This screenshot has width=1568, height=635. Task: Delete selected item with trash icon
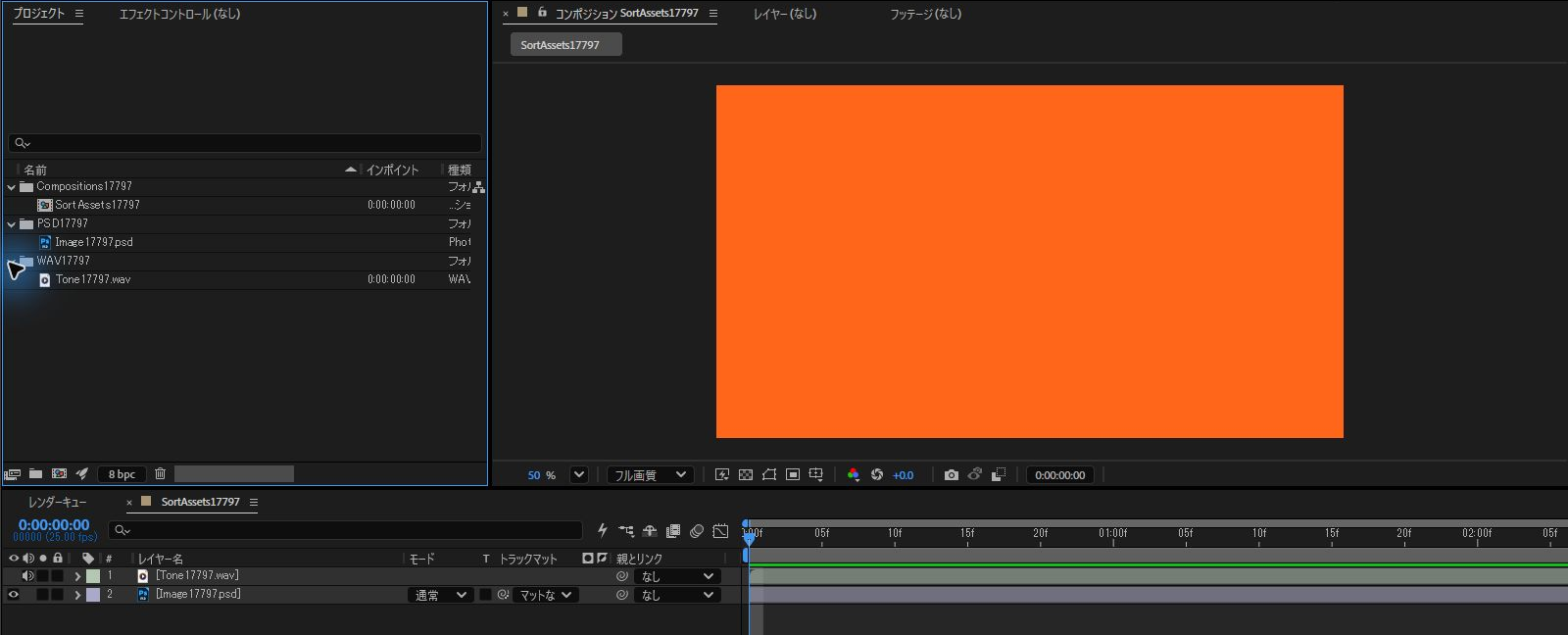[161, 474]
